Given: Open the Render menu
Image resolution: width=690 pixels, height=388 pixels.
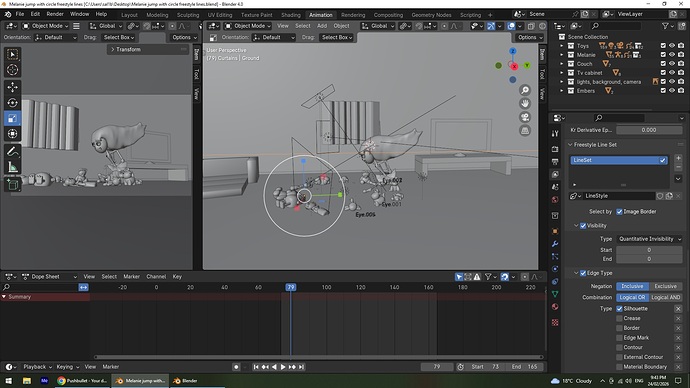Looking at the screenshot, I should (x=55, y=14).
